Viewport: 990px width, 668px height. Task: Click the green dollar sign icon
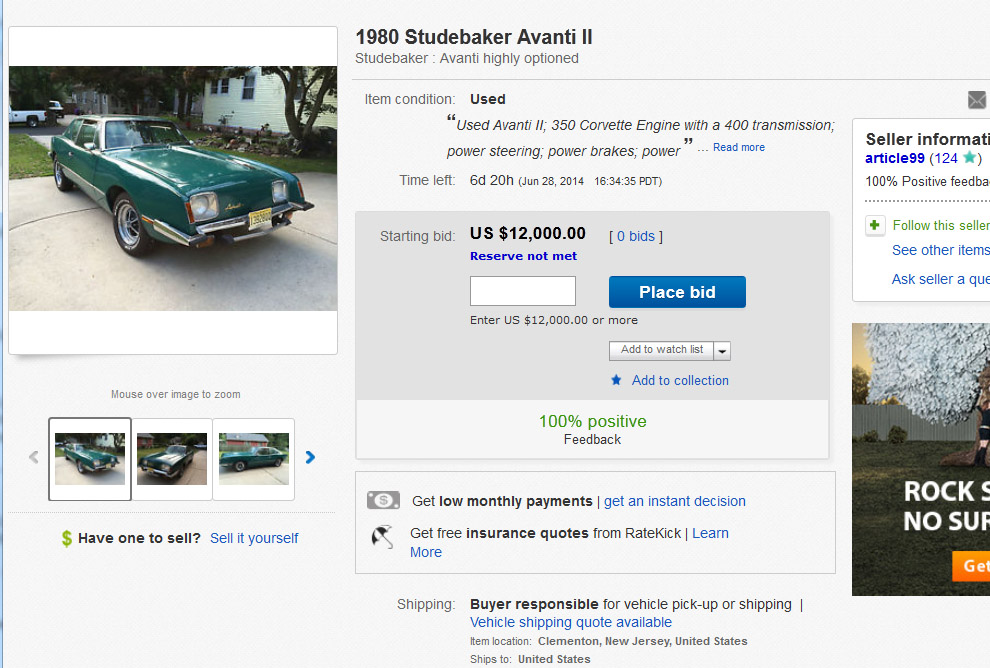tap(66, 538)
